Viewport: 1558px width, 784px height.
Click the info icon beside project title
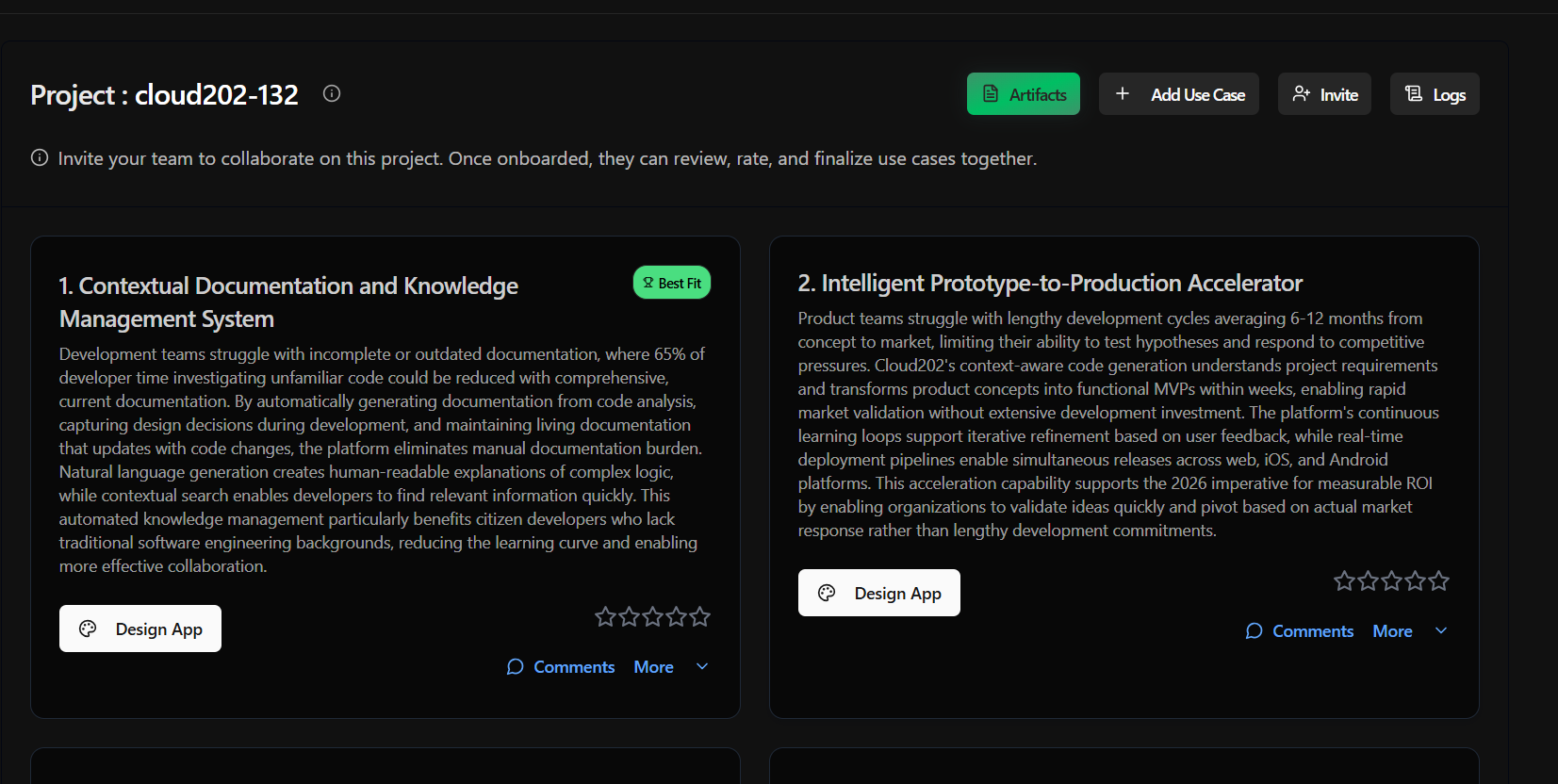332,93
